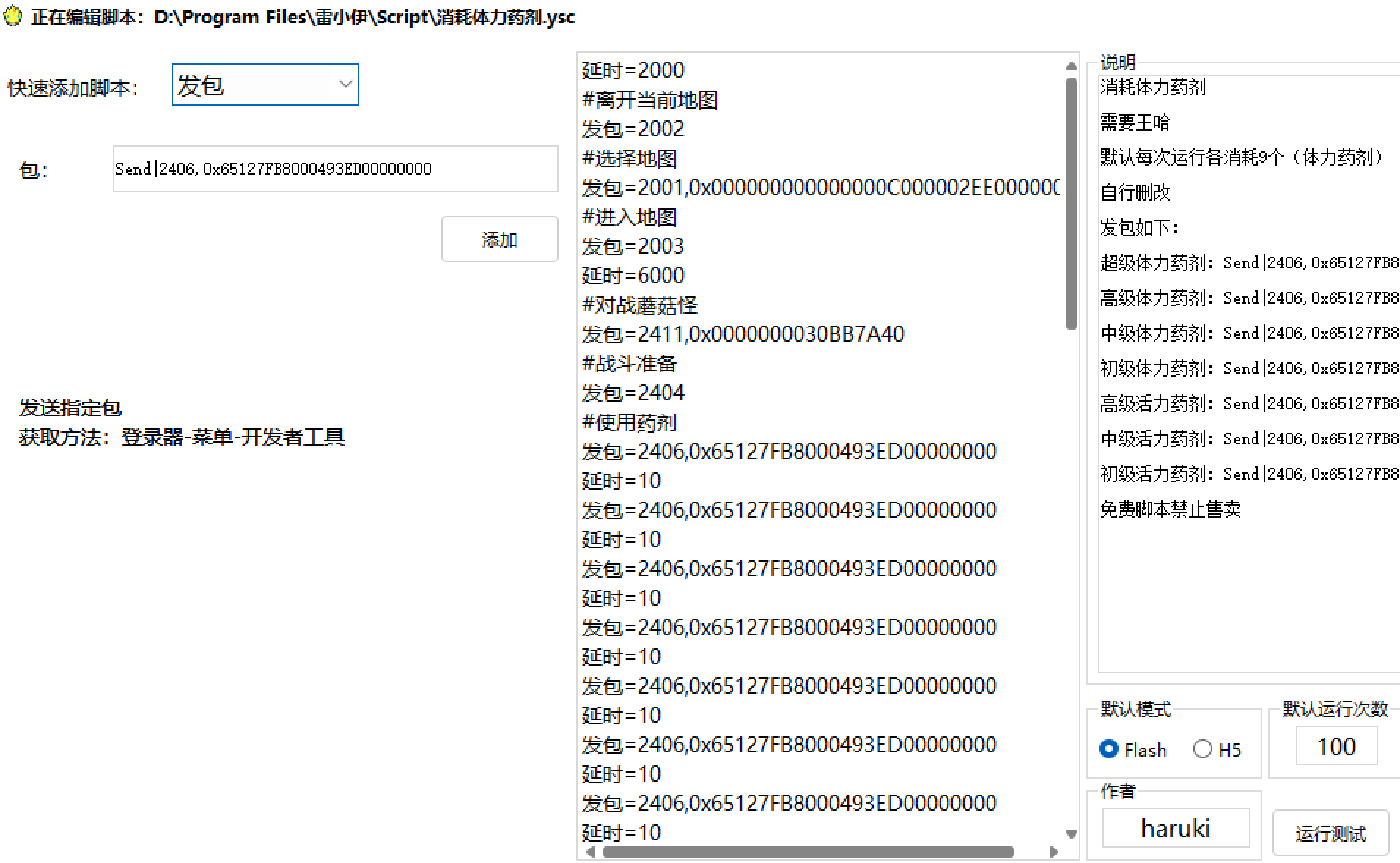Click the horizontal scroll-right arrow
Viewport: 1400px width, 863px height.
click(1054, 851)
